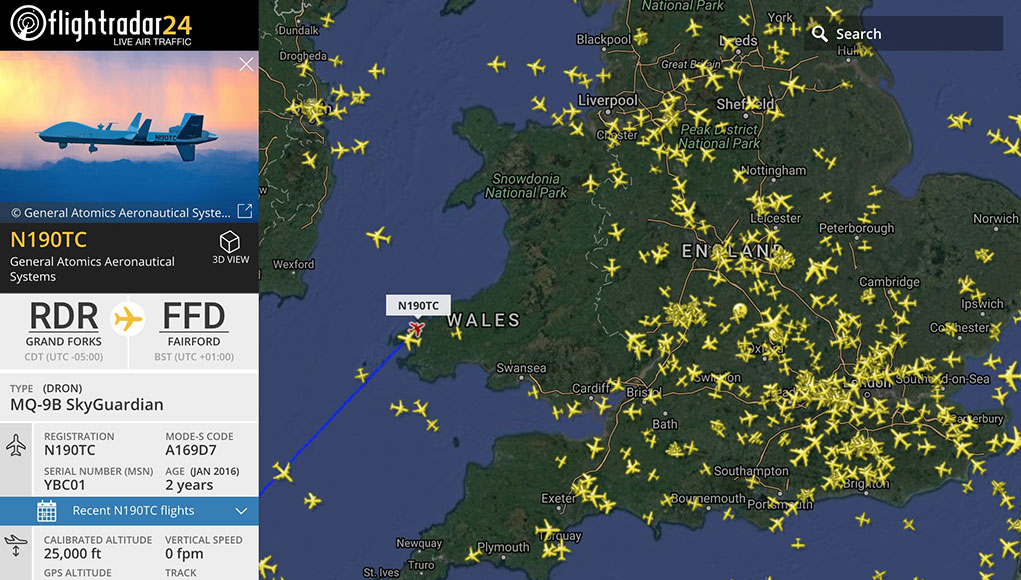Click the General Atomics photo credit text
Viewport: 1021px width, 580px height.
[x=120, y=212]
